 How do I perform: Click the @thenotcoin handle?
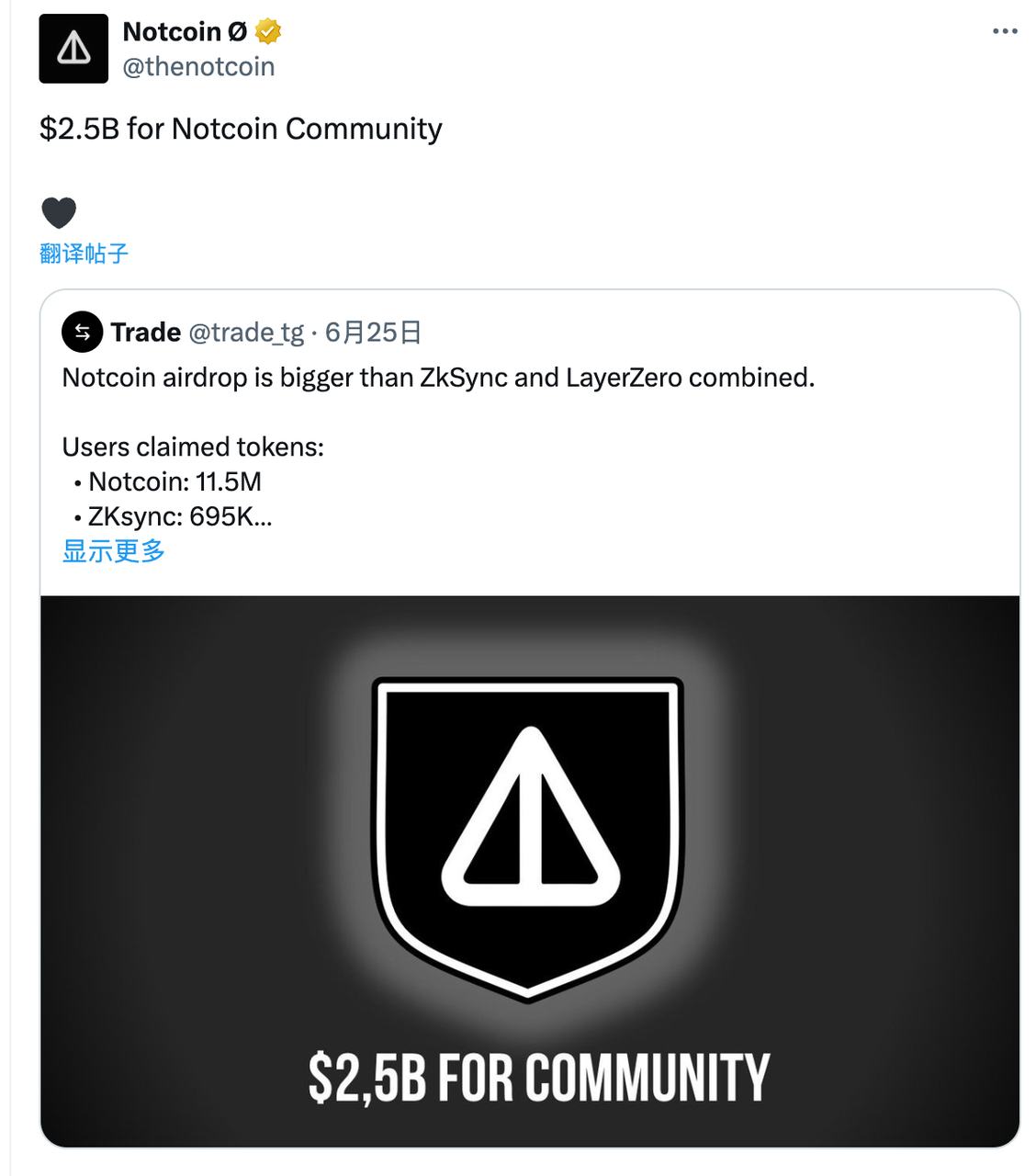click(198, 67)
